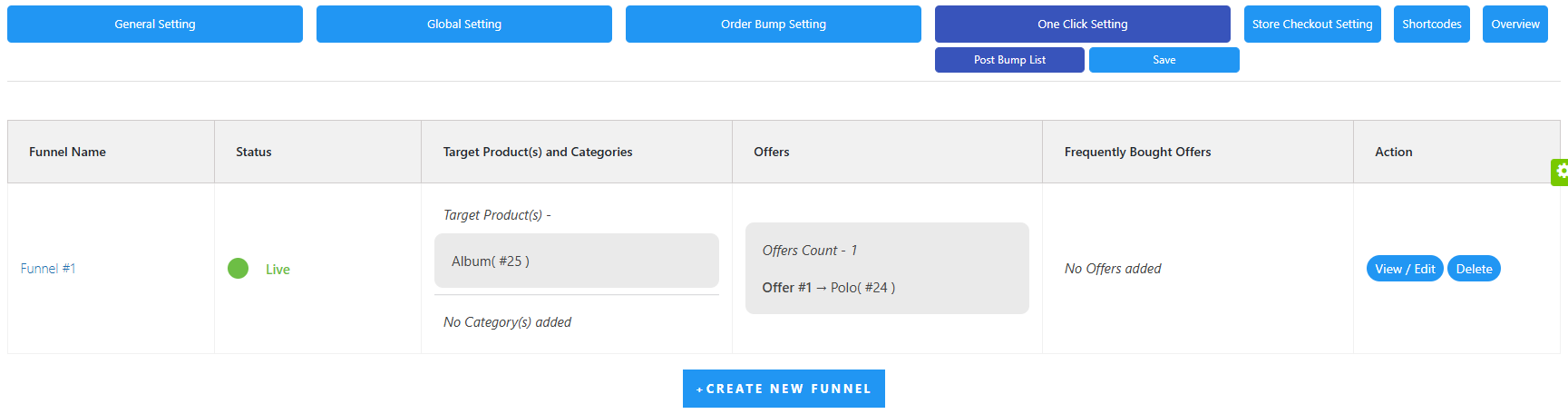Viewport: 1568px width, 414px height.
Task: Click the Album (#25) target product box
Action: click(x=577, y=261)
